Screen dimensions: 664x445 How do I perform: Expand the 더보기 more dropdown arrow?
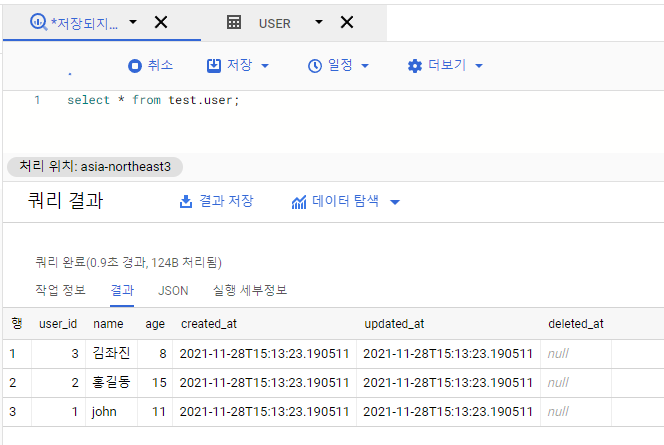(479, 66)
